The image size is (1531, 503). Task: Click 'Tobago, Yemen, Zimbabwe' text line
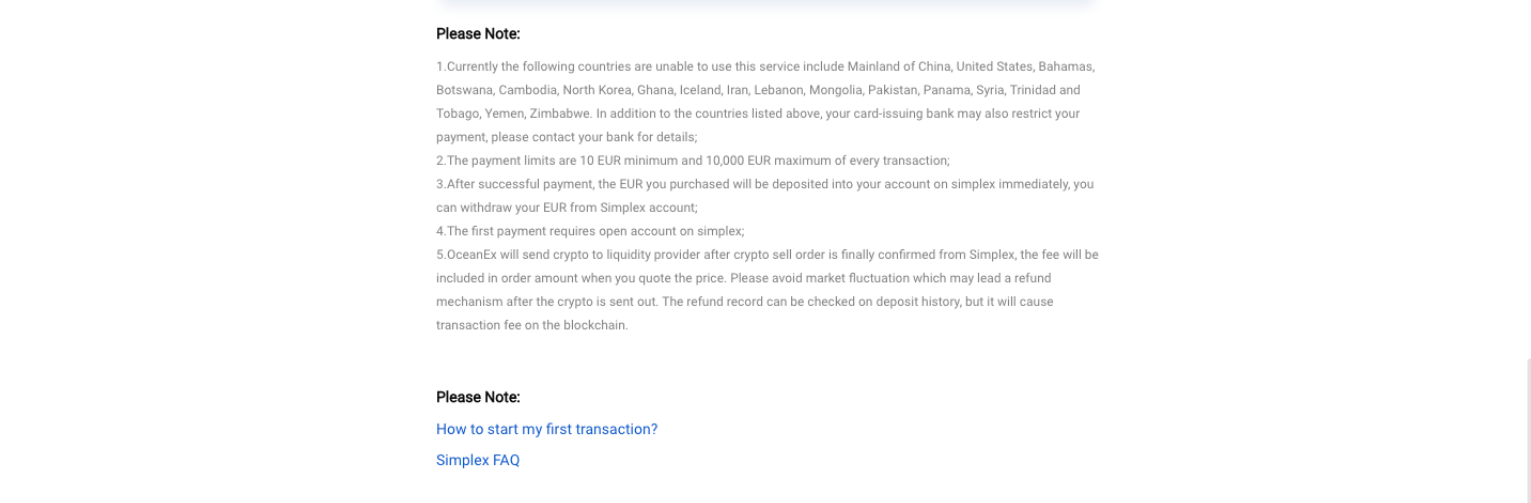[x=514, y=114]
